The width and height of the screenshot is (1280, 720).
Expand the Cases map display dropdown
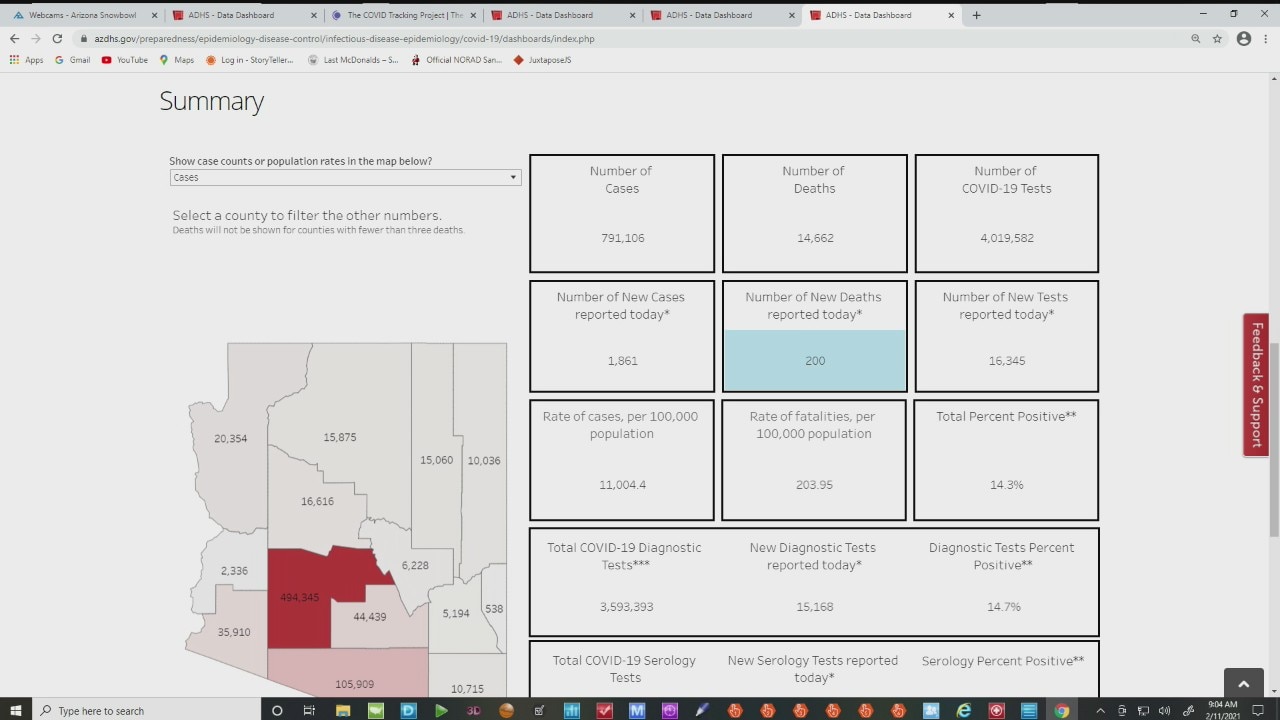pos(345,177)
